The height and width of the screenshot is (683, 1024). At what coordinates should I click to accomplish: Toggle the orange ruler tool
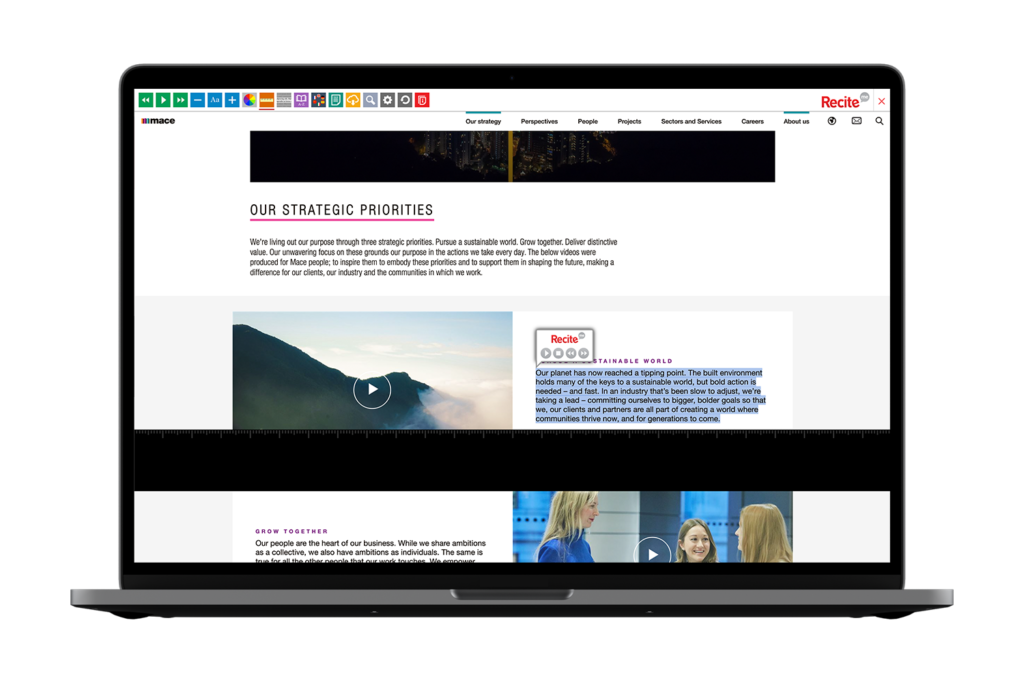pyautogui.click(x=266, y=100)
